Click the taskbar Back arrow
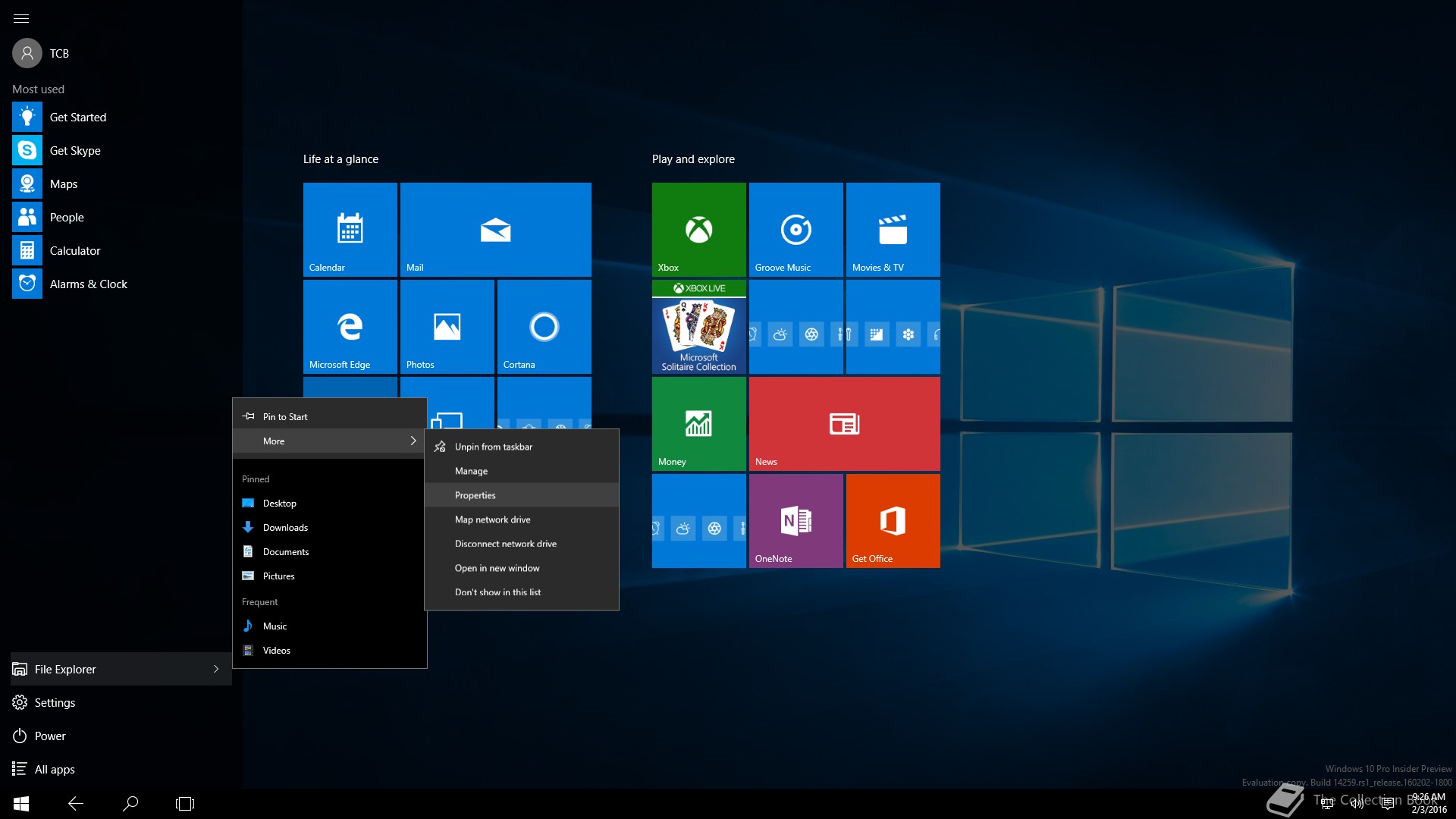Viewport: 1456px width, 819px height. [x=76, y=804]
